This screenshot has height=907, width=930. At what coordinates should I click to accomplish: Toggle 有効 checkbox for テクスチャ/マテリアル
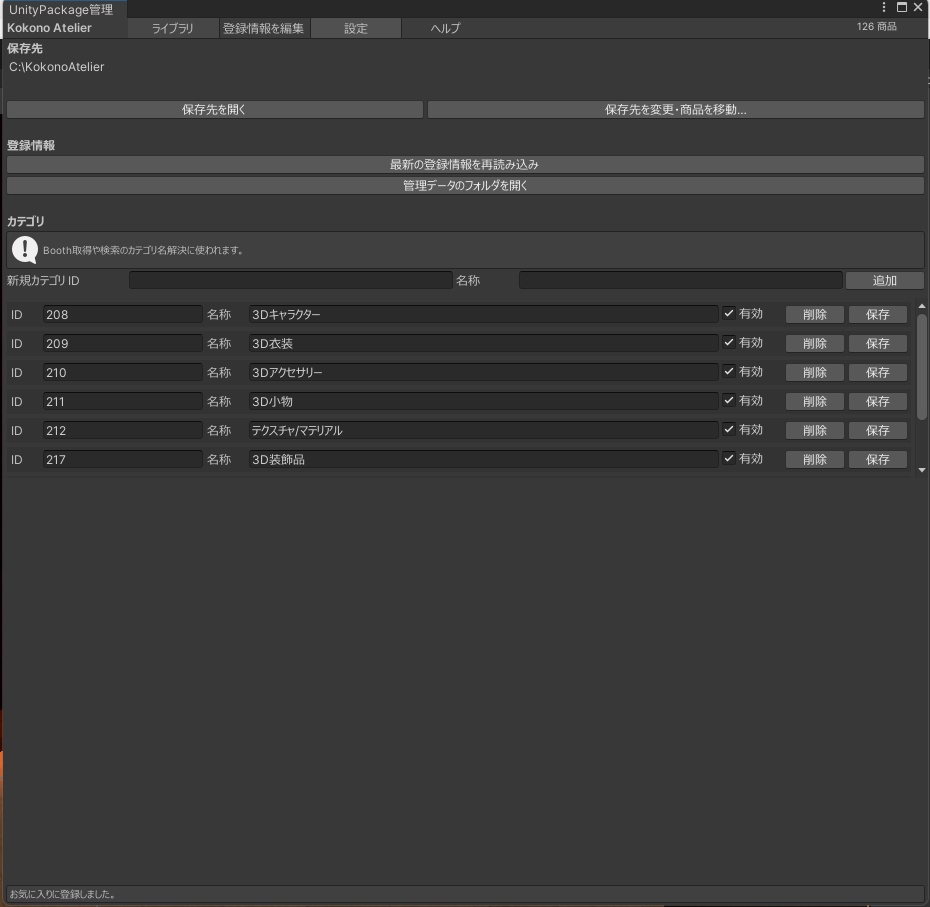click(729, 429)
